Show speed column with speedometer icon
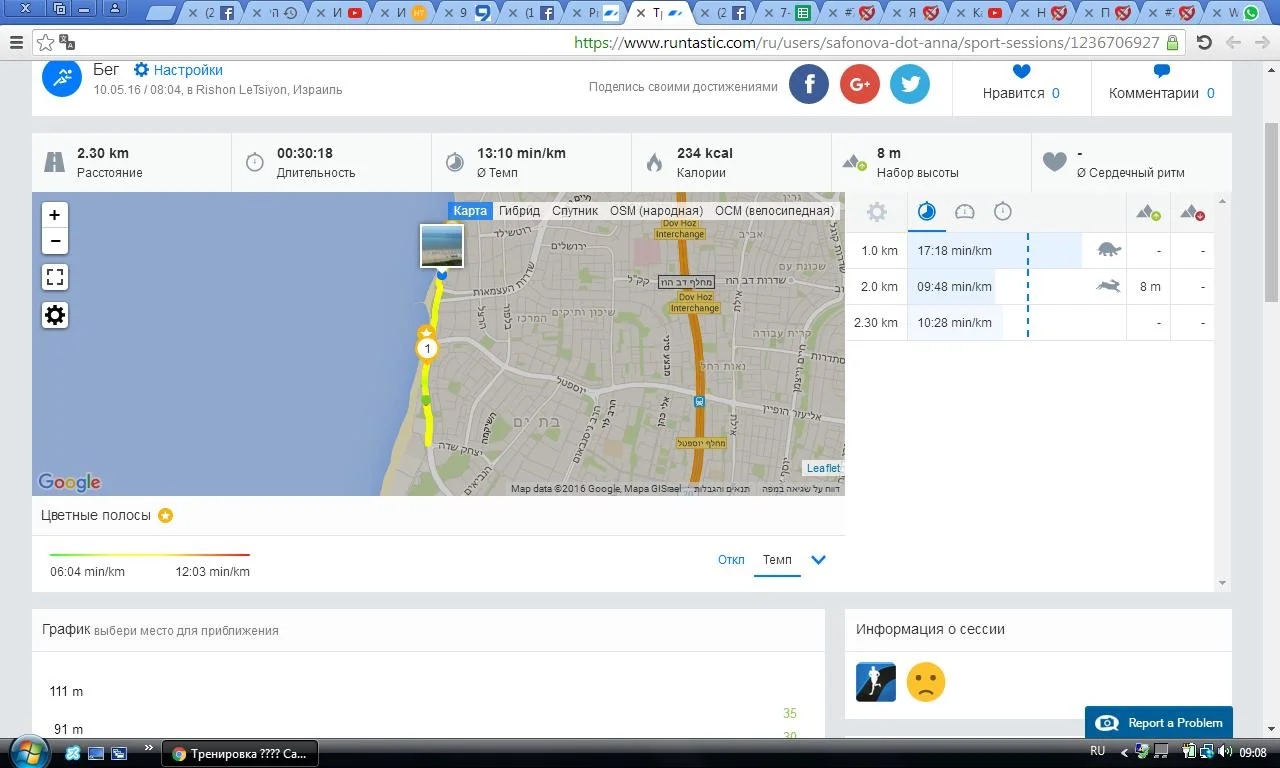 965,212
